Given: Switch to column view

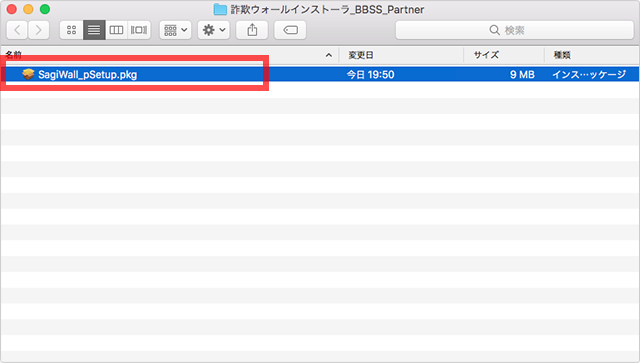Looking at the screenshot, I should (x=116, y=30).
